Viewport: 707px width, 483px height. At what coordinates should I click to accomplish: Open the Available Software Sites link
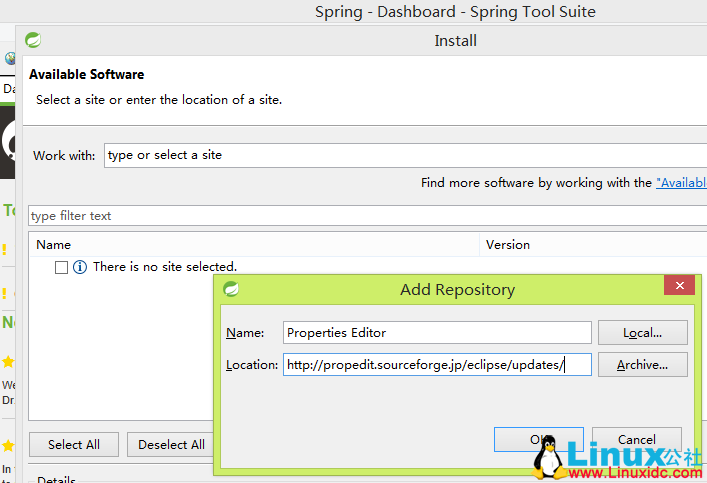[681, 183]
